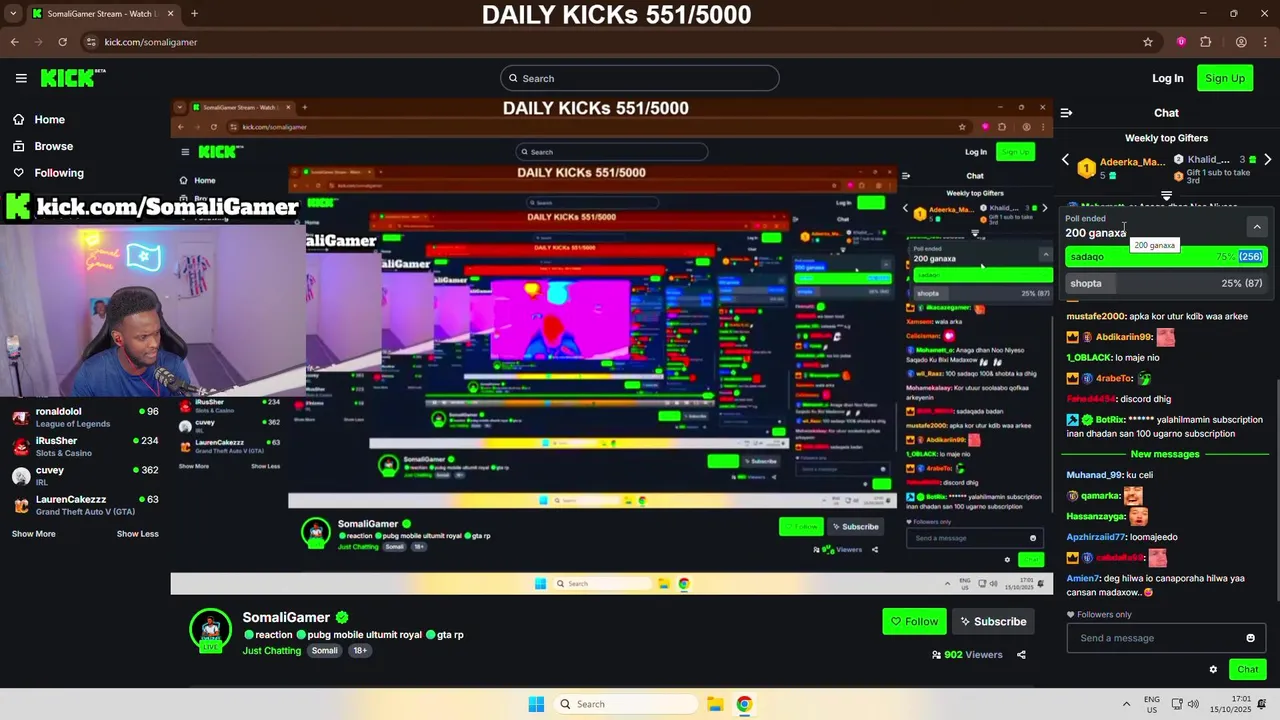
Task: Show previous weekly top gifters
Action: [1065, 160]
